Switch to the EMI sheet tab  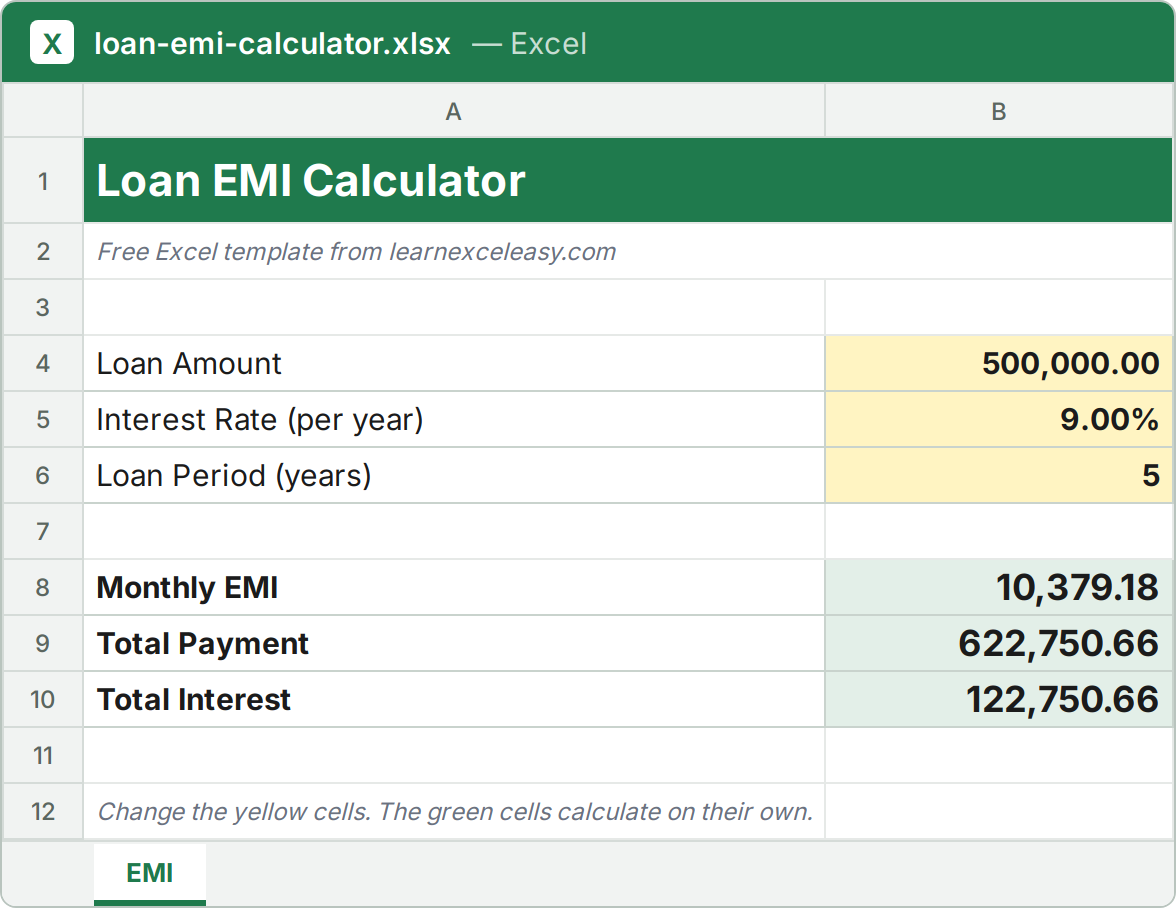[150, 874]
